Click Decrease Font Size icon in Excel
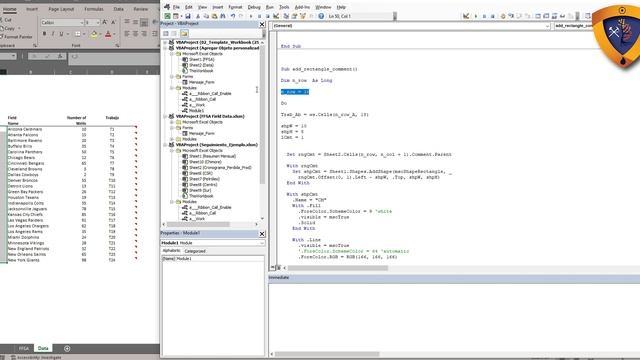The width and height of the screenshot is (640, 360). point(113,22)
